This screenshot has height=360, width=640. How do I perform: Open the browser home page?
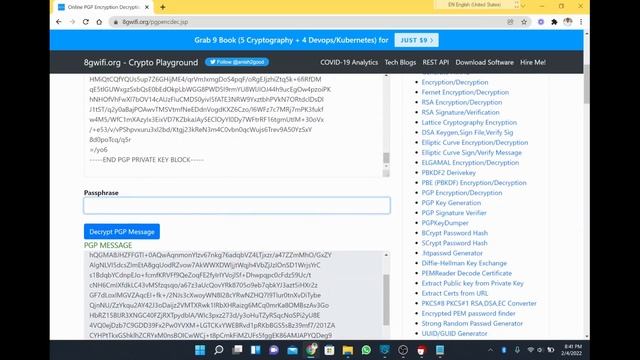[99, 22]
